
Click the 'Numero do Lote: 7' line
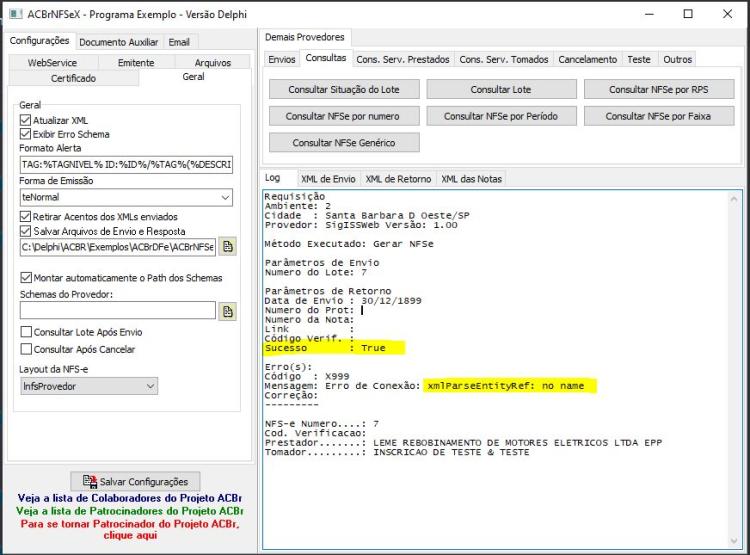316,272
